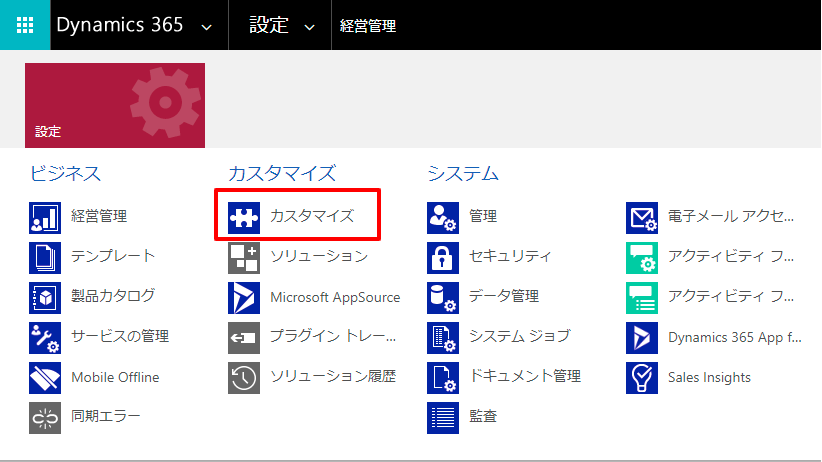Viewport: 822px width, 462px height.
Task: Expand the 設定 navigation dropdown chevron
Action: [x=309, y=27]
